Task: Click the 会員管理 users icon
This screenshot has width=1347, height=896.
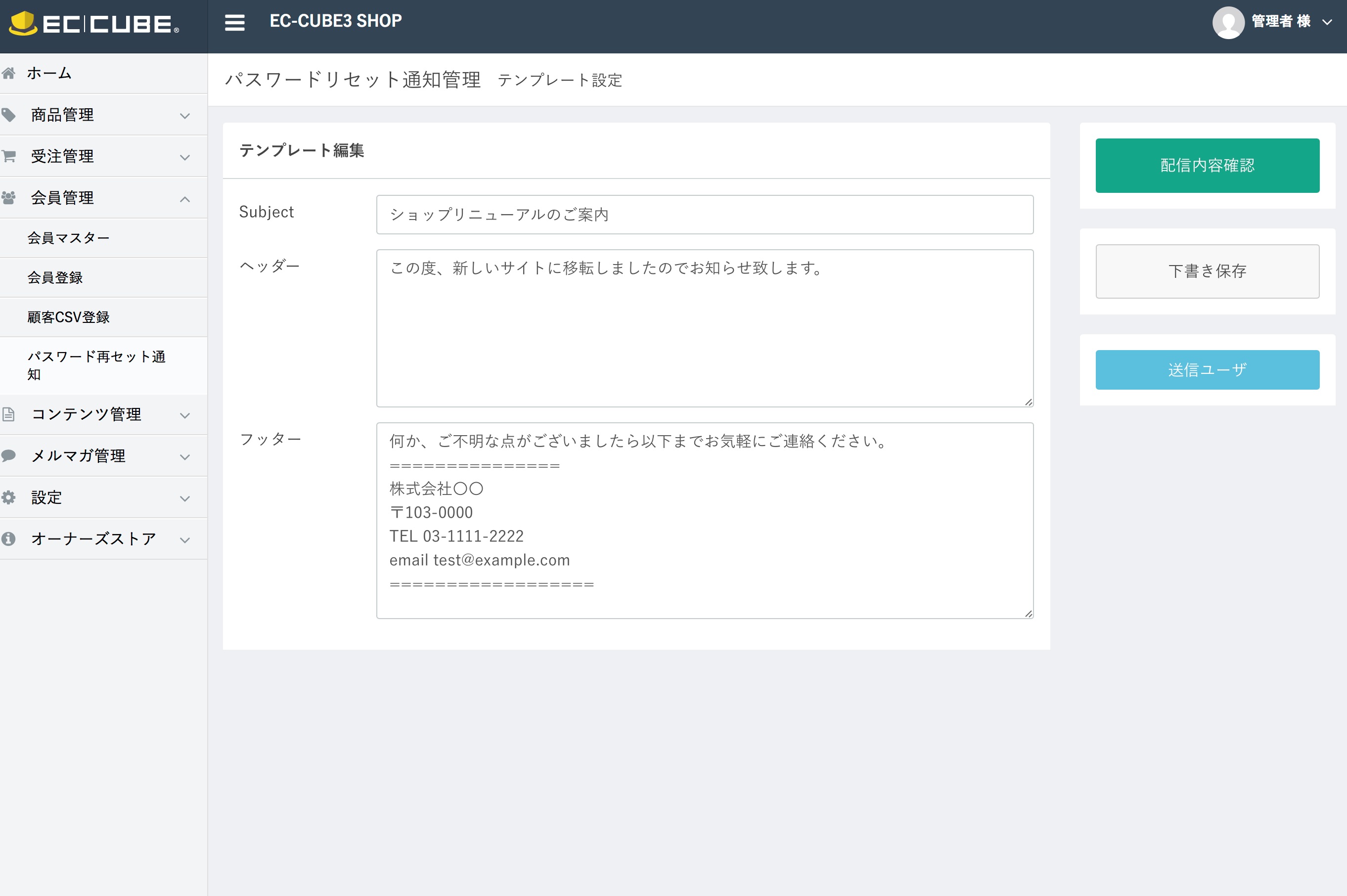Action: pos(10,197)
